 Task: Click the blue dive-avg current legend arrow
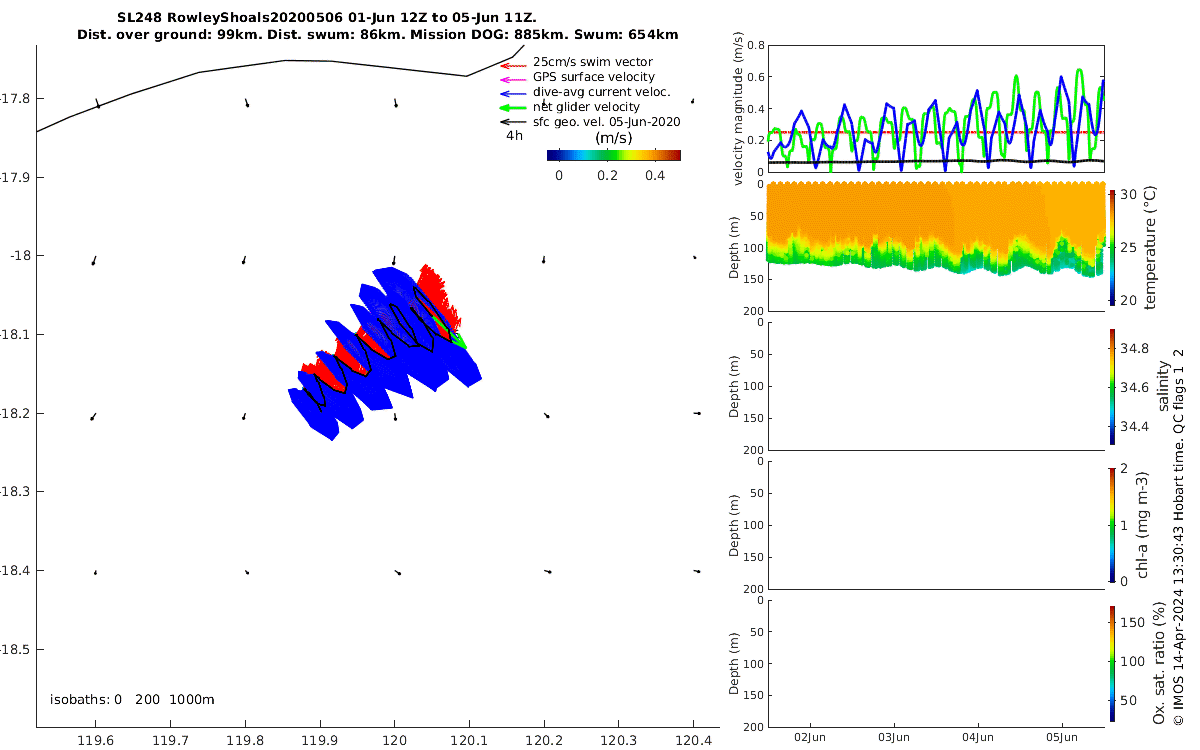click(x=513, y=93)
